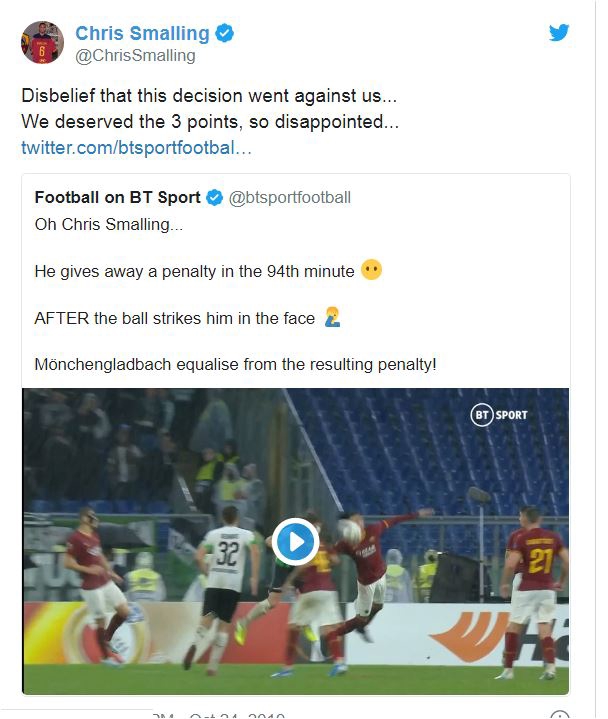Click verified badge beside Football on BT Sport
Image resolution: width=608 pixels, height=719 pixels.
(214, 197)
